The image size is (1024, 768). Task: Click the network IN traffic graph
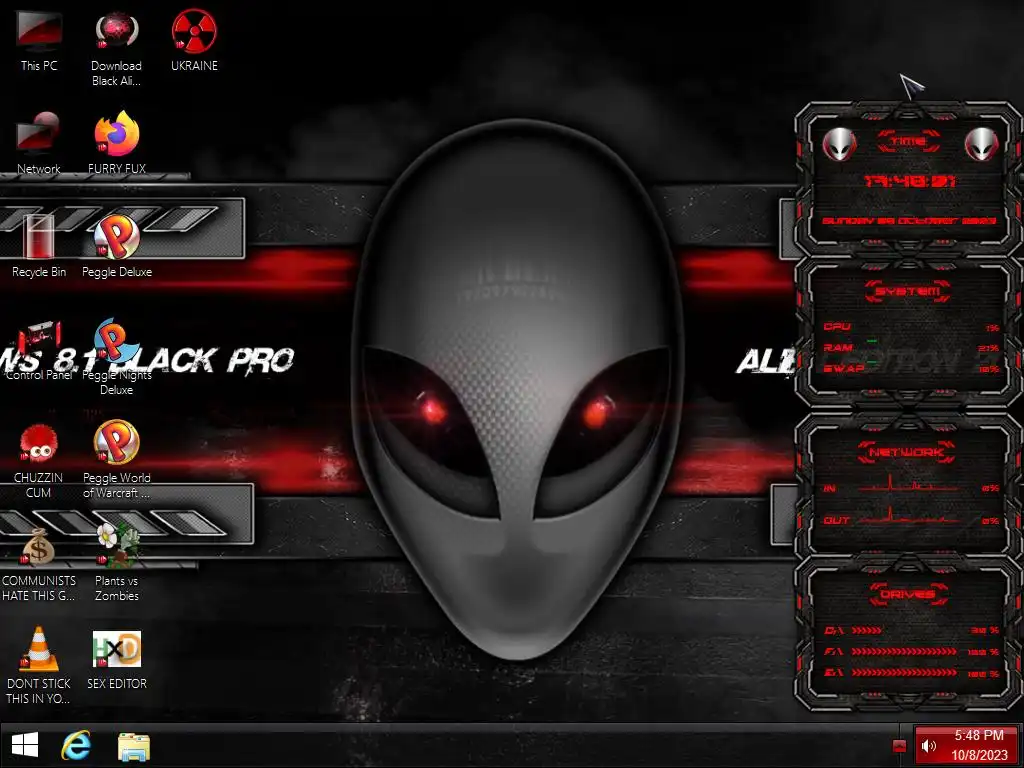908,484
